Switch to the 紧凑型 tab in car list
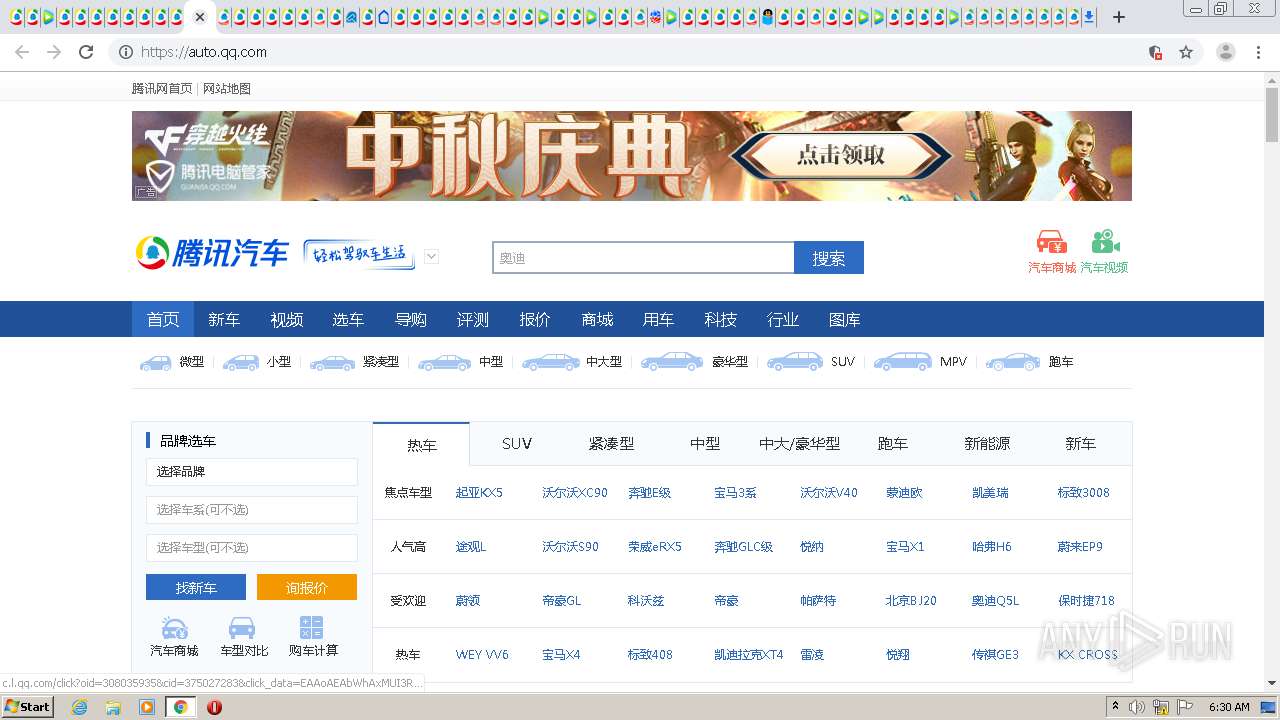 (x=611, y=444)
